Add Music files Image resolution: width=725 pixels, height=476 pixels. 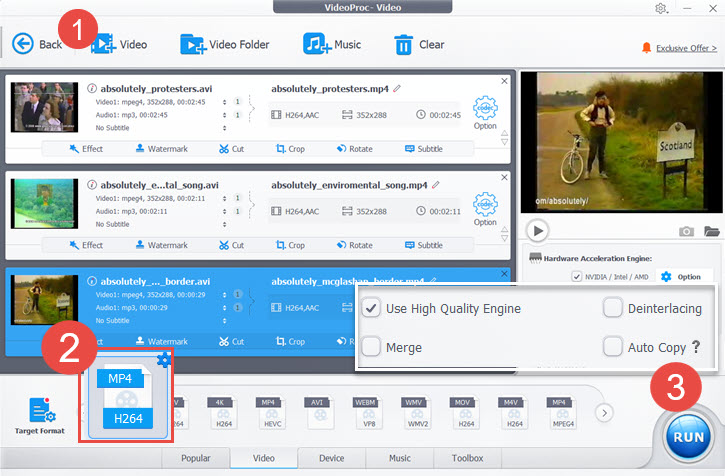(x=332, y=44)
